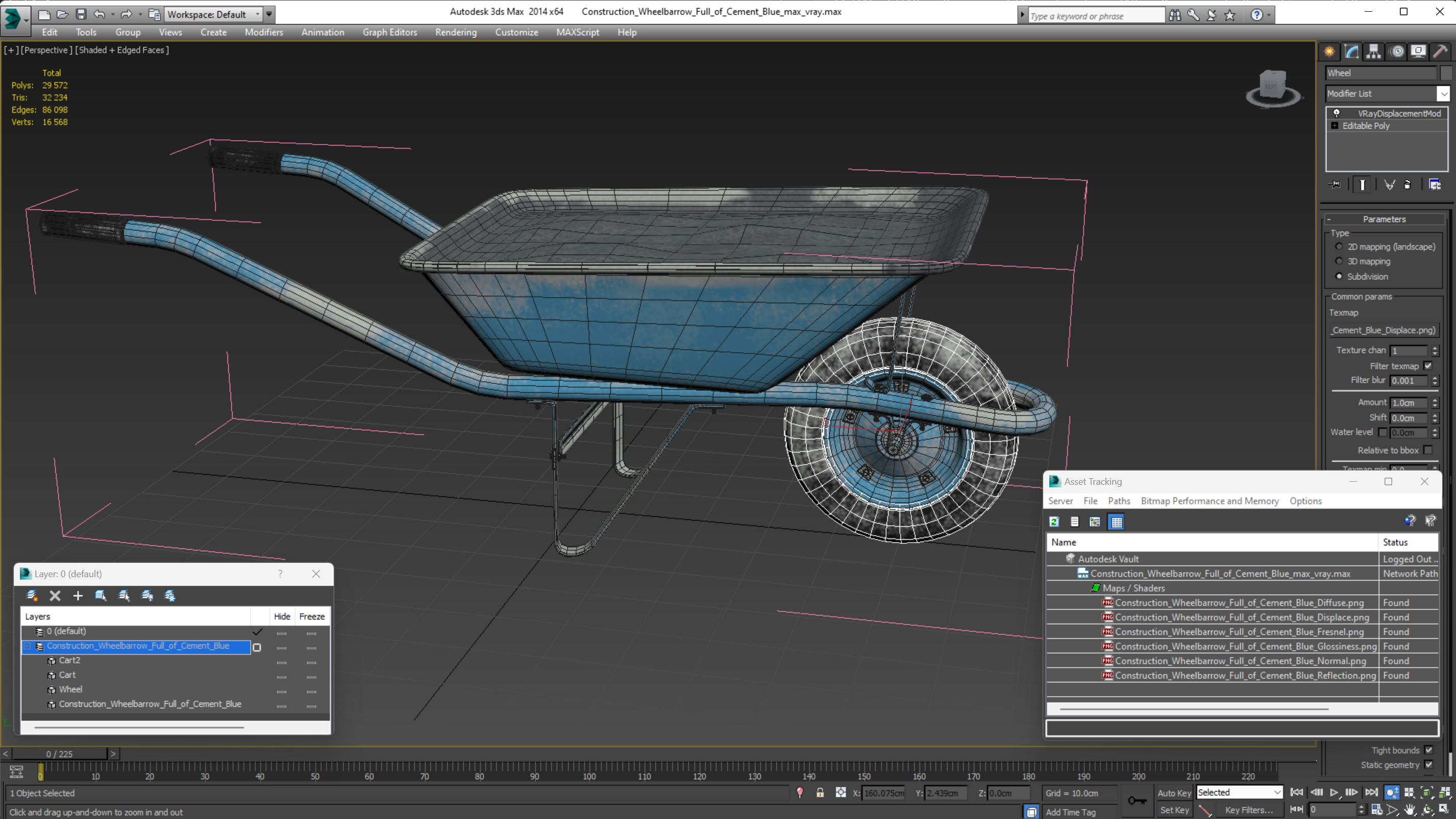The width and height of the screenshot is (1456, 819).
Task: Open the Graph Editors menu
Action: pyautogui.click(x=389, y=32)
